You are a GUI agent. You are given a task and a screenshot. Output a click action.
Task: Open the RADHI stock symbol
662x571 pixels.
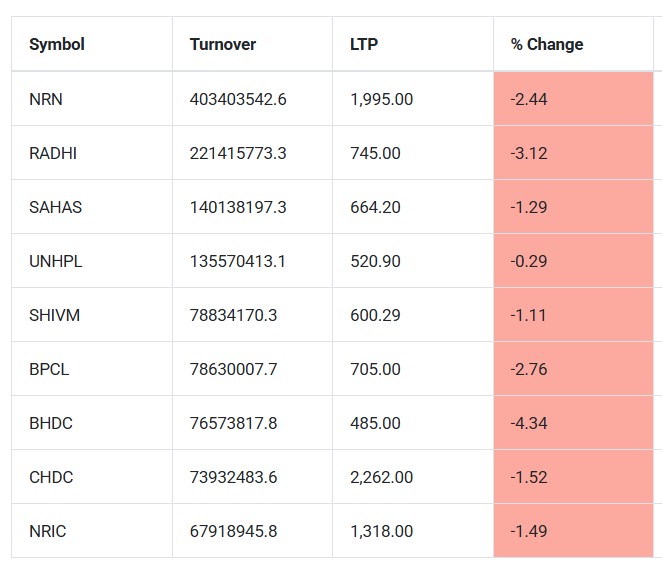coord(53,153)
